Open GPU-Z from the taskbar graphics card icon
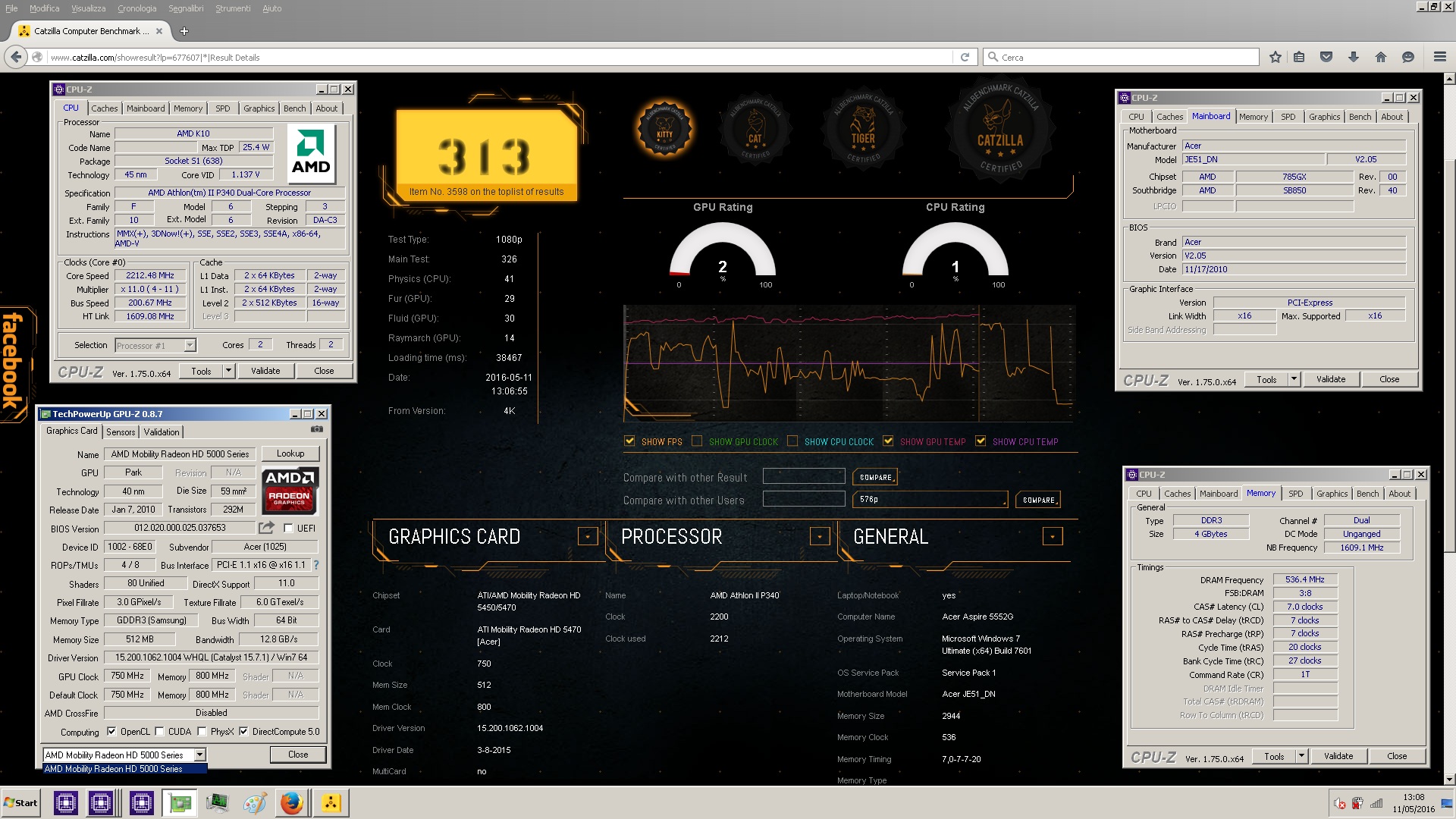Viewport: 1456px width, 819px height. tap(180, 803)
